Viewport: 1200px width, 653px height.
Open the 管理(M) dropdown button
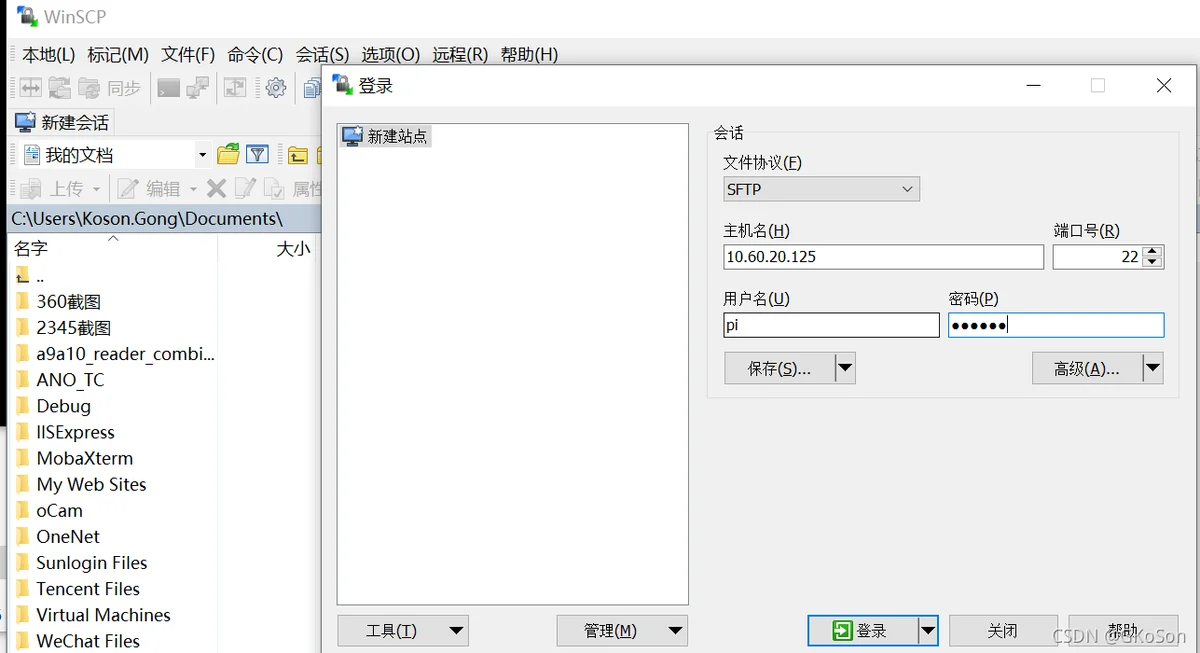click(x=622, y=630)
